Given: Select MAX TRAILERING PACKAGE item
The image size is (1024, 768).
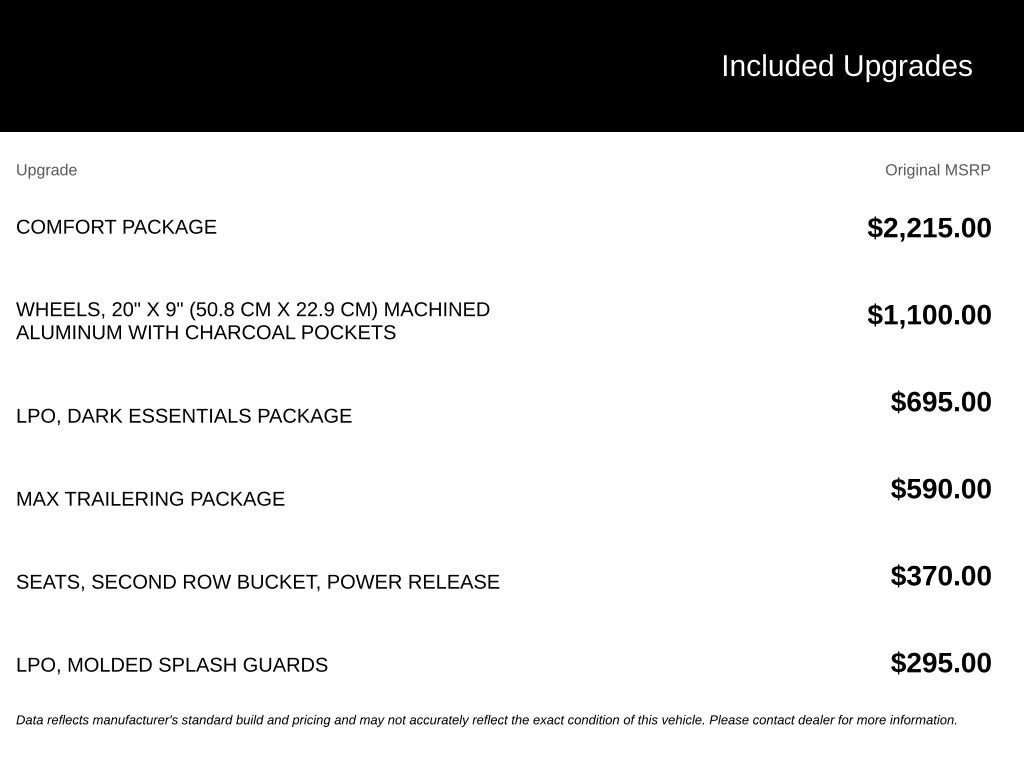Looking at the screenshot, I should pyautogui.click(x=150, y=499).
